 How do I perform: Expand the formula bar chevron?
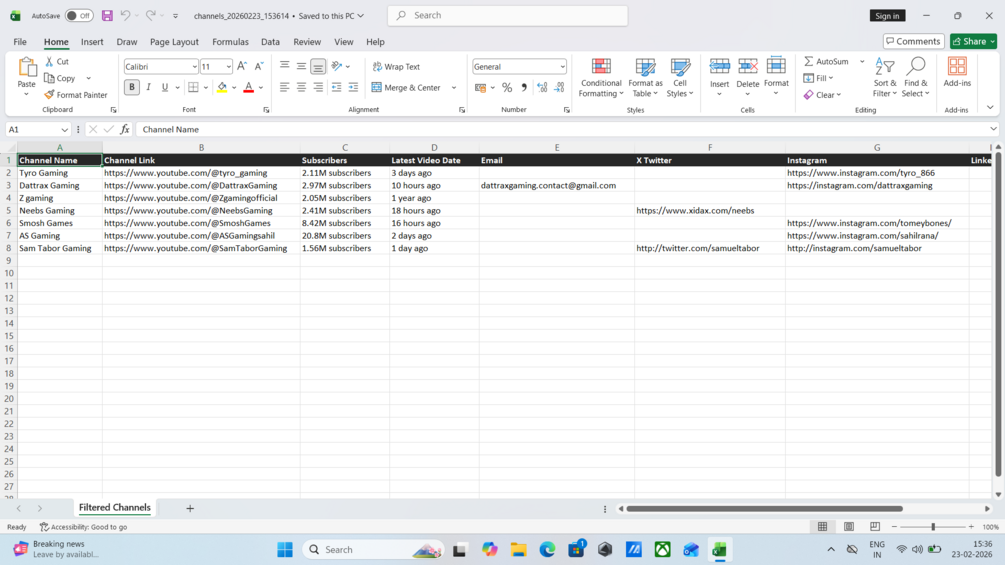993,129
